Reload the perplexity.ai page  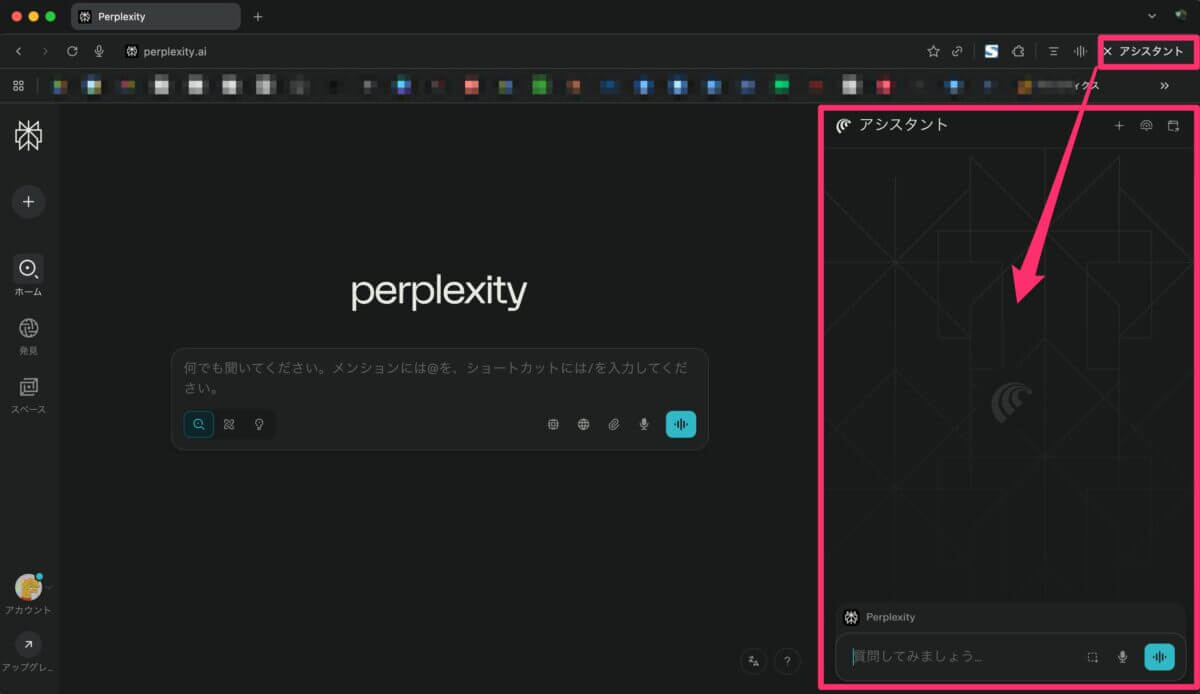72,51
